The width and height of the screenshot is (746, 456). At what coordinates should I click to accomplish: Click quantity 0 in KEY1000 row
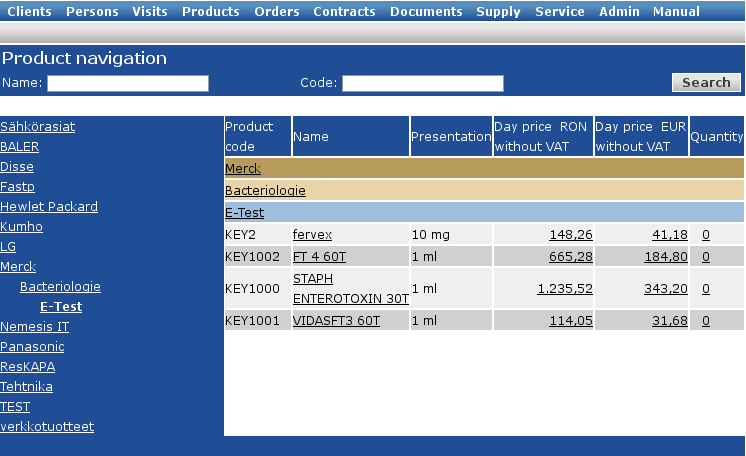coord(706,288)
